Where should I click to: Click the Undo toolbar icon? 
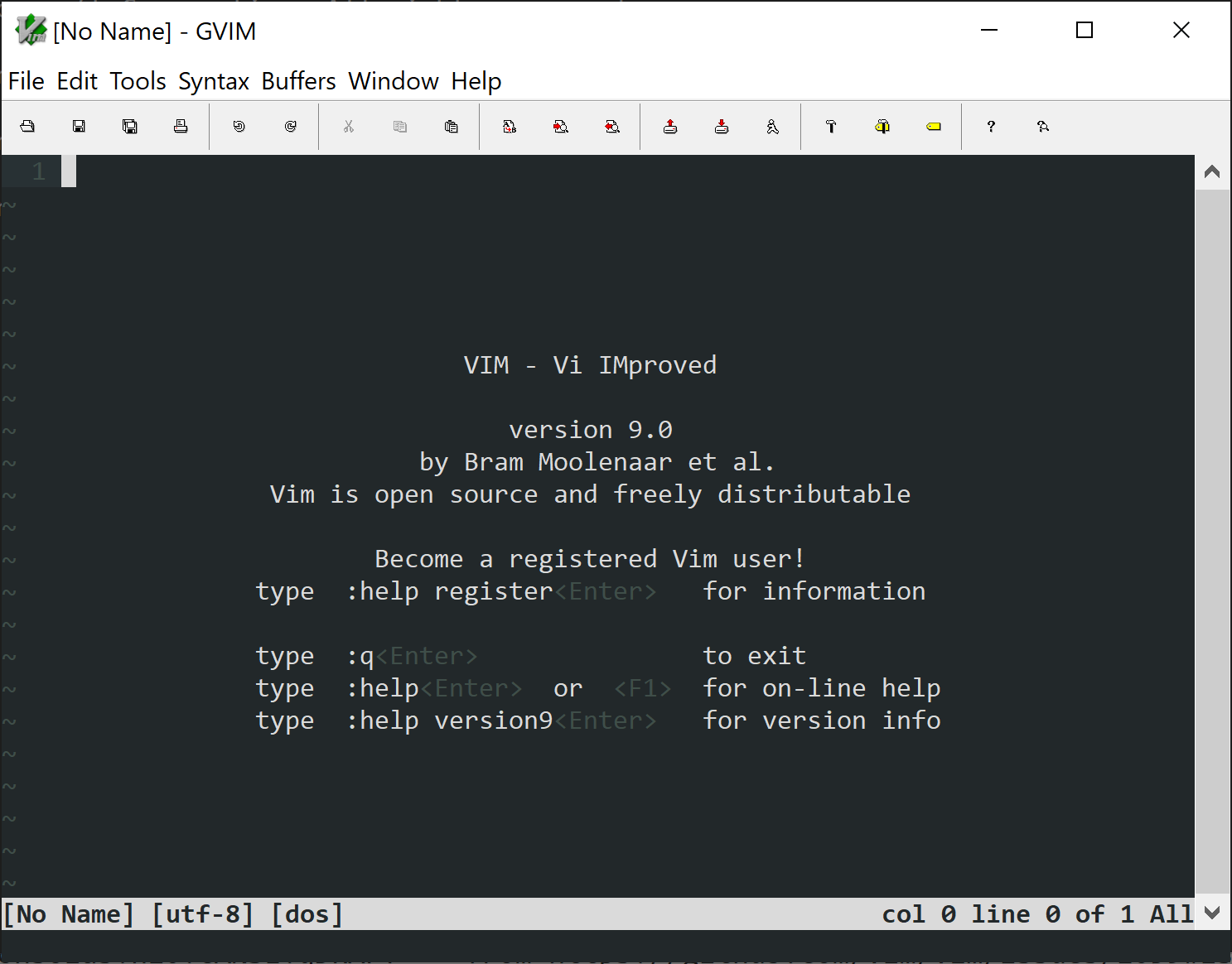tap(239, 127)
